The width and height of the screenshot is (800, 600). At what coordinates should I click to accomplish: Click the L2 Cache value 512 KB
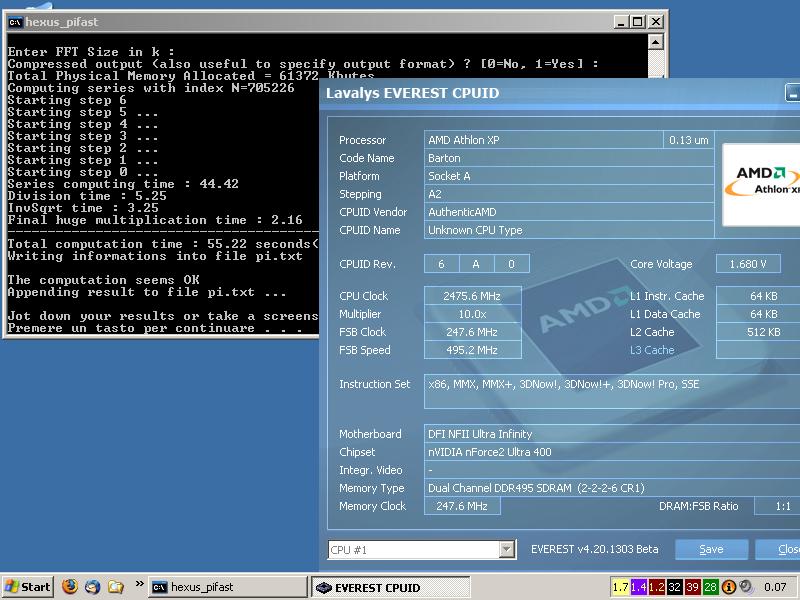[758, 332]
